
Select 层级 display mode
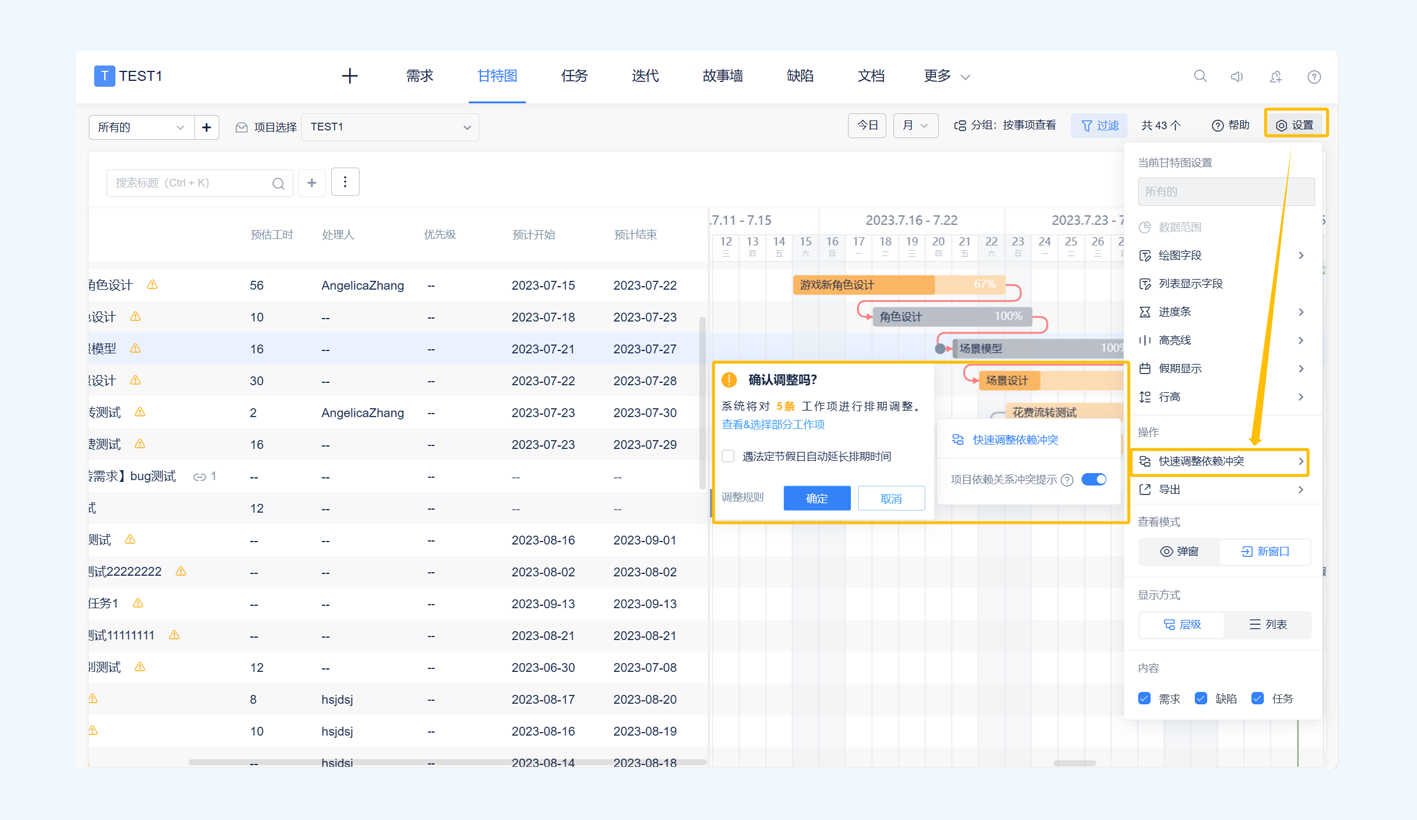tap(1182, 625)
